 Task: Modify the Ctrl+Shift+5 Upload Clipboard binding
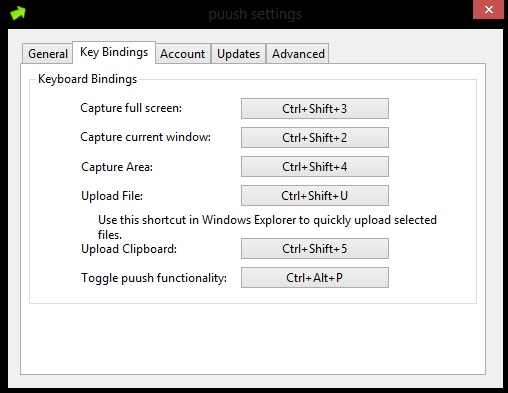click(x=315, y=249)
